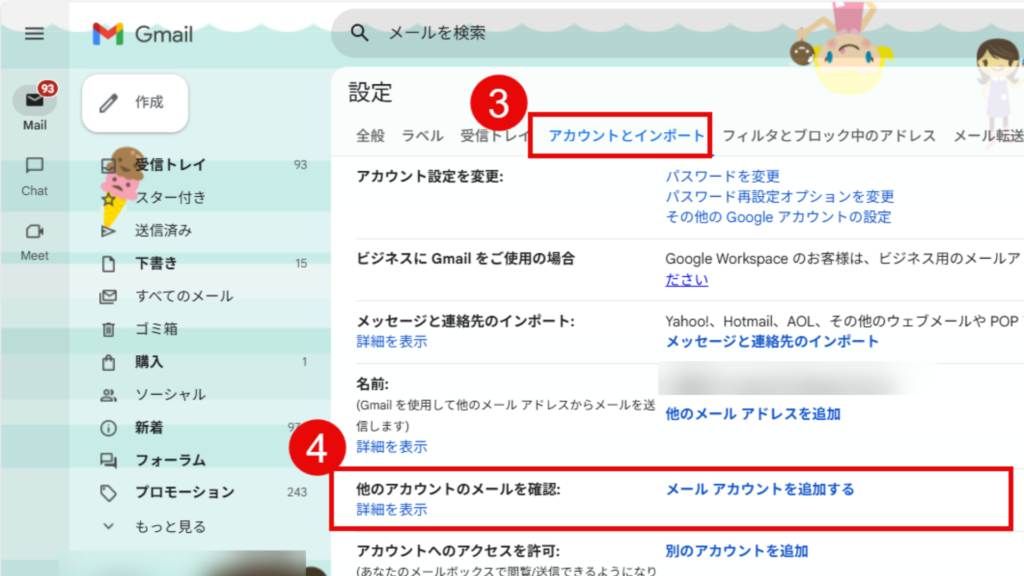Open the main menu hamburger icon
Viewport: 1024px width, 576px height.
tap(35, 34)
